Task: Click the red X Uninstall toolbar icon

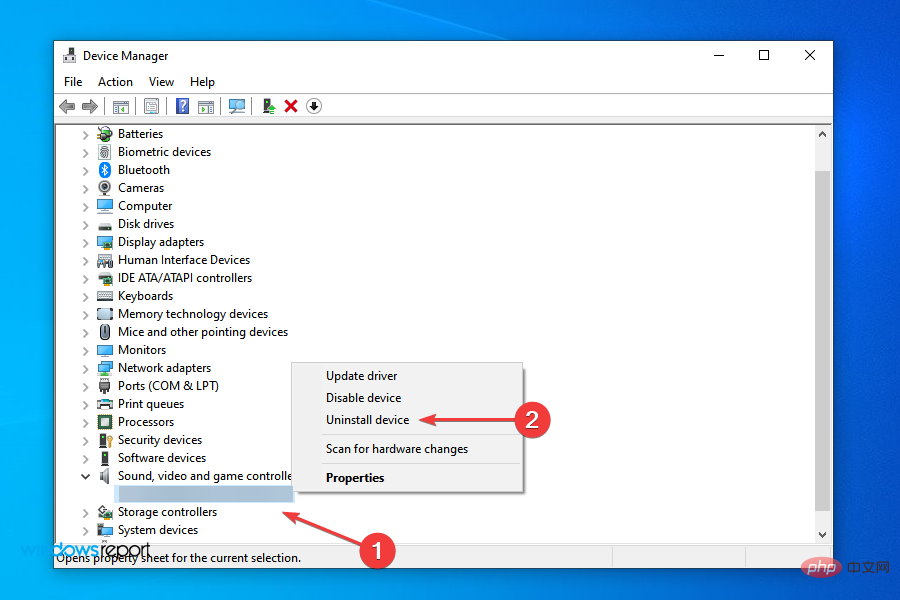Action: (x=290, y=106)
